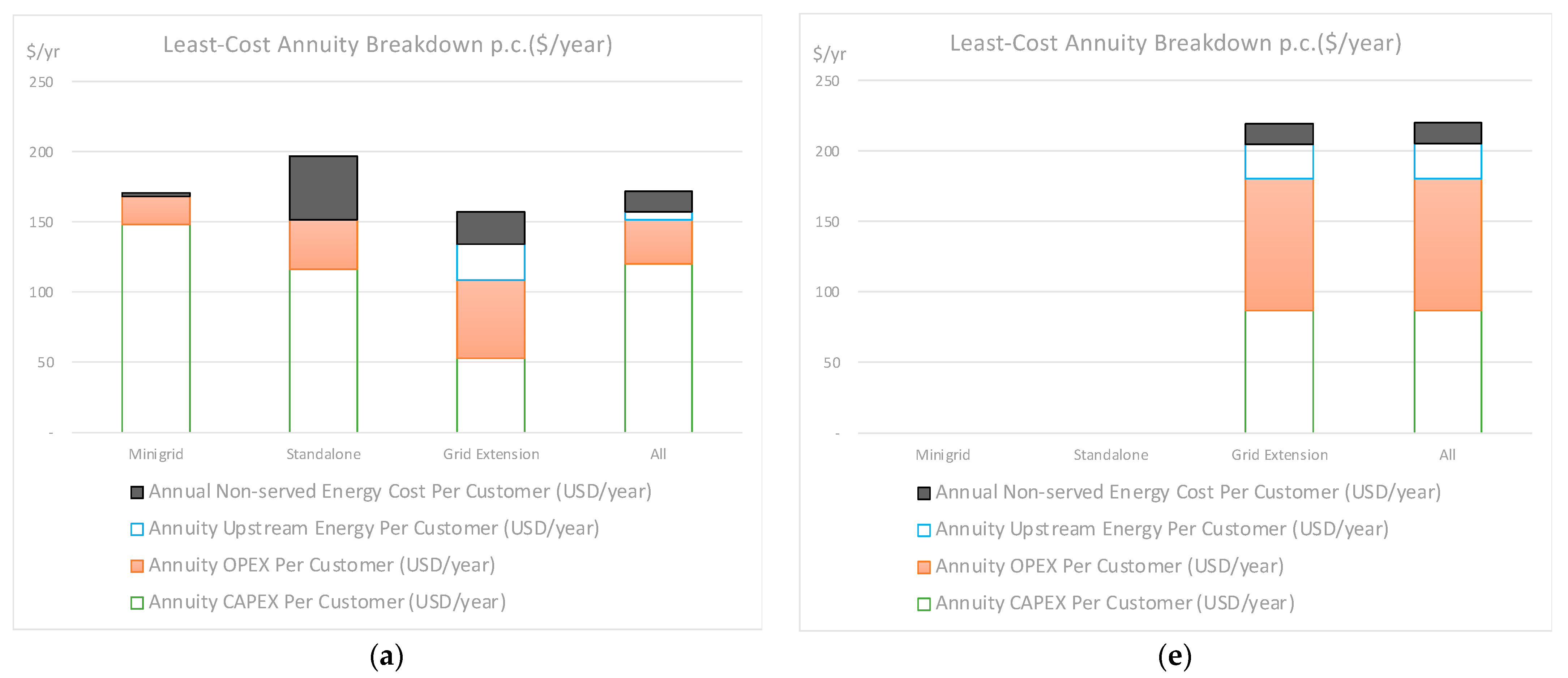Click the dark gray Non-served Energy legend swatch in chart (e)

coord(924,493)
